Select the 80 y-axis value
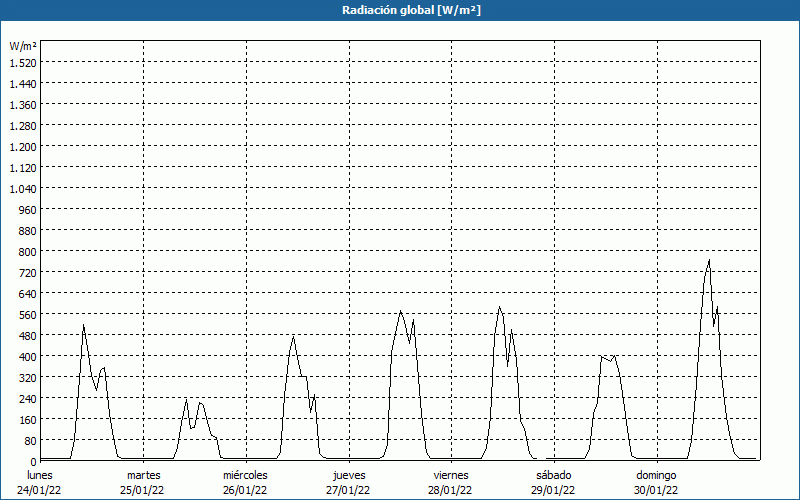Viewport: 800px width, 500px height. click(31, 440)
